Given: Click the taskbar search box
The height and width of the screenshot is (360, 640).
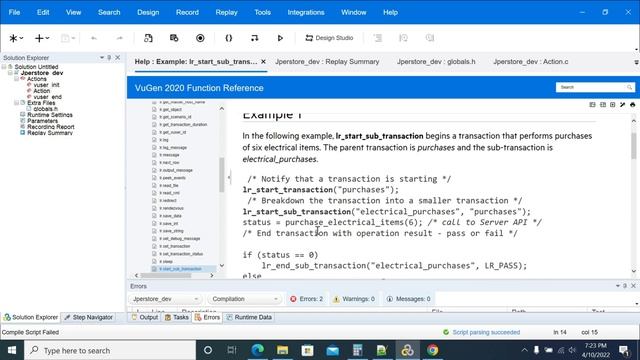Looking at the screenshot, I should click(x=110, y=350).
